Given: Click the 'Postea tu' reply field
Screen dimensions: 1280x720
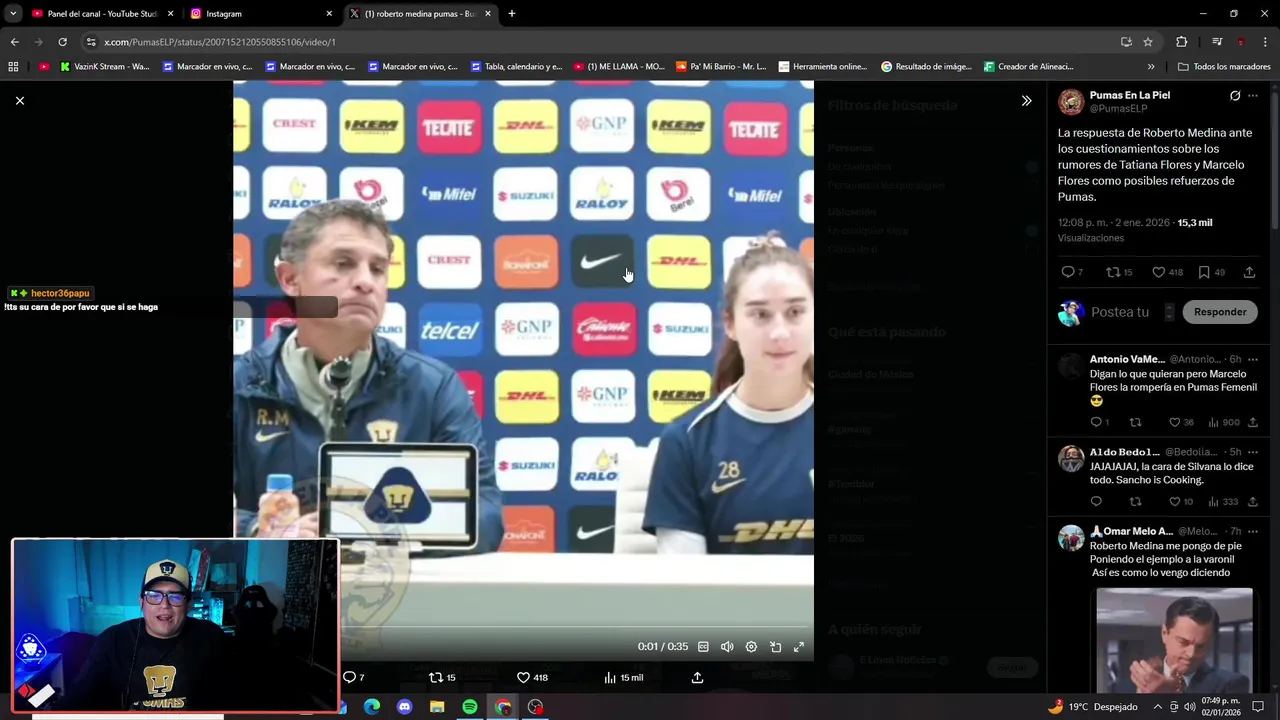Looking at the screenshot, I should (1120, 312).
